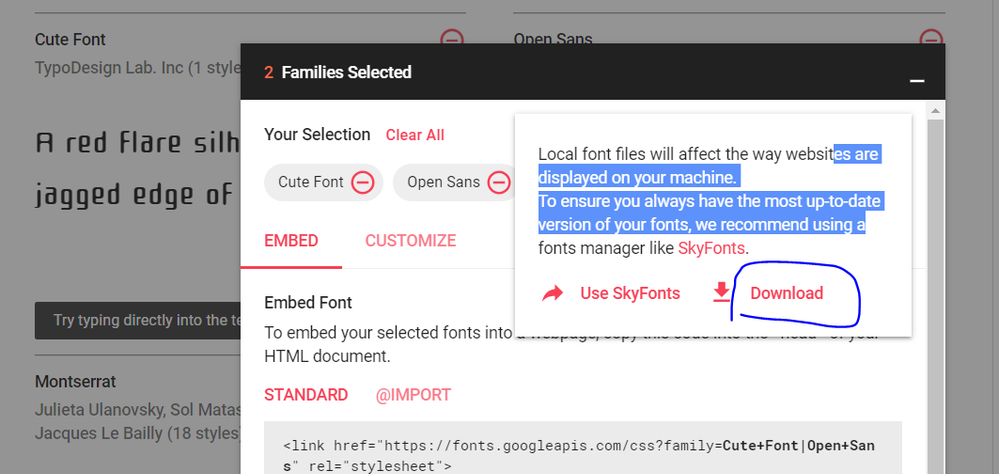
Task: Click the 'A red flare' sample text
Action: [138, 143]
